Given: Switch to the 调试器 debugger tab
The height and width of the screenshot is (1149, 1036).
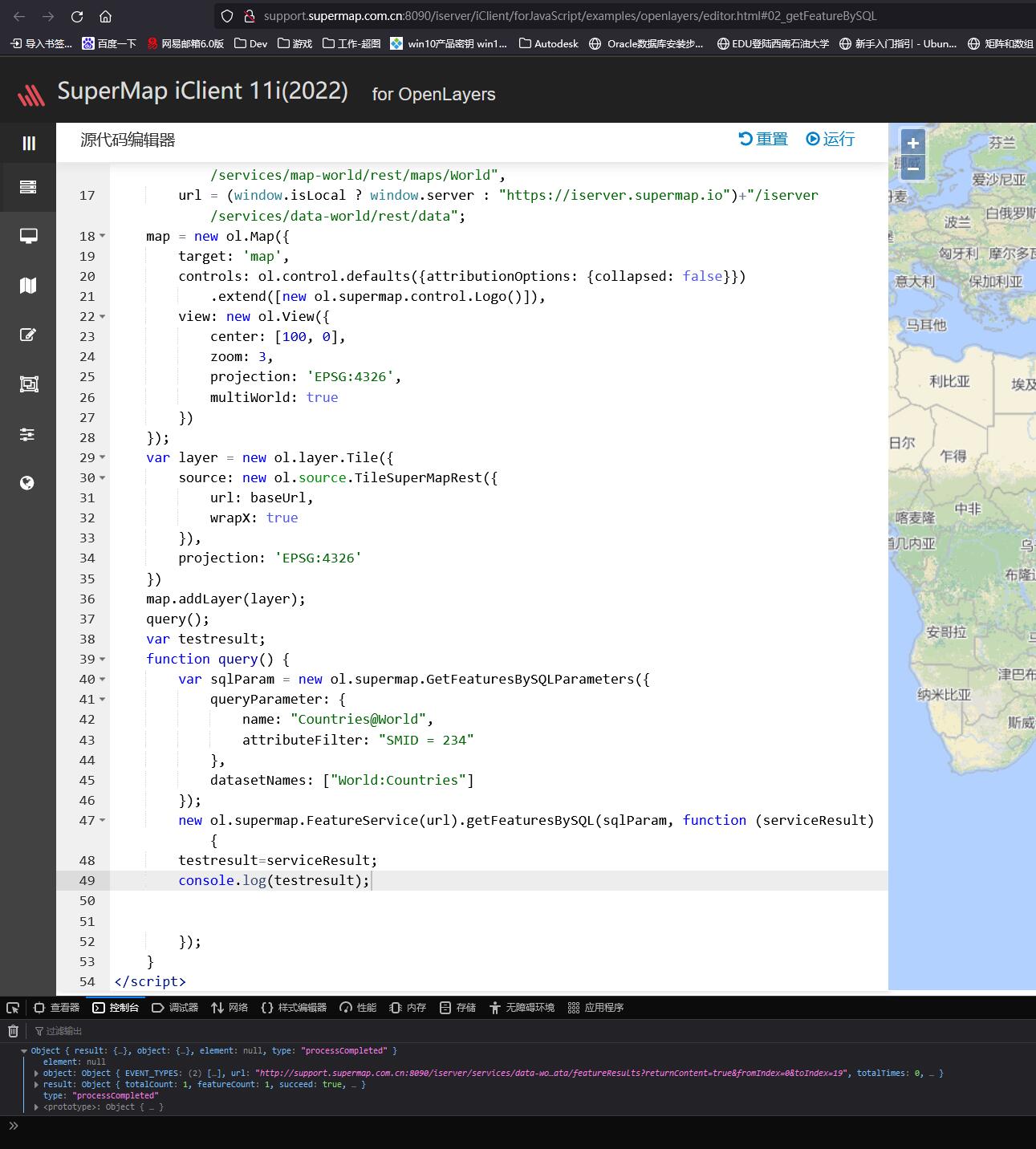Looking at the screenshot, I should pyautogui.click(x=175, y=1008).
